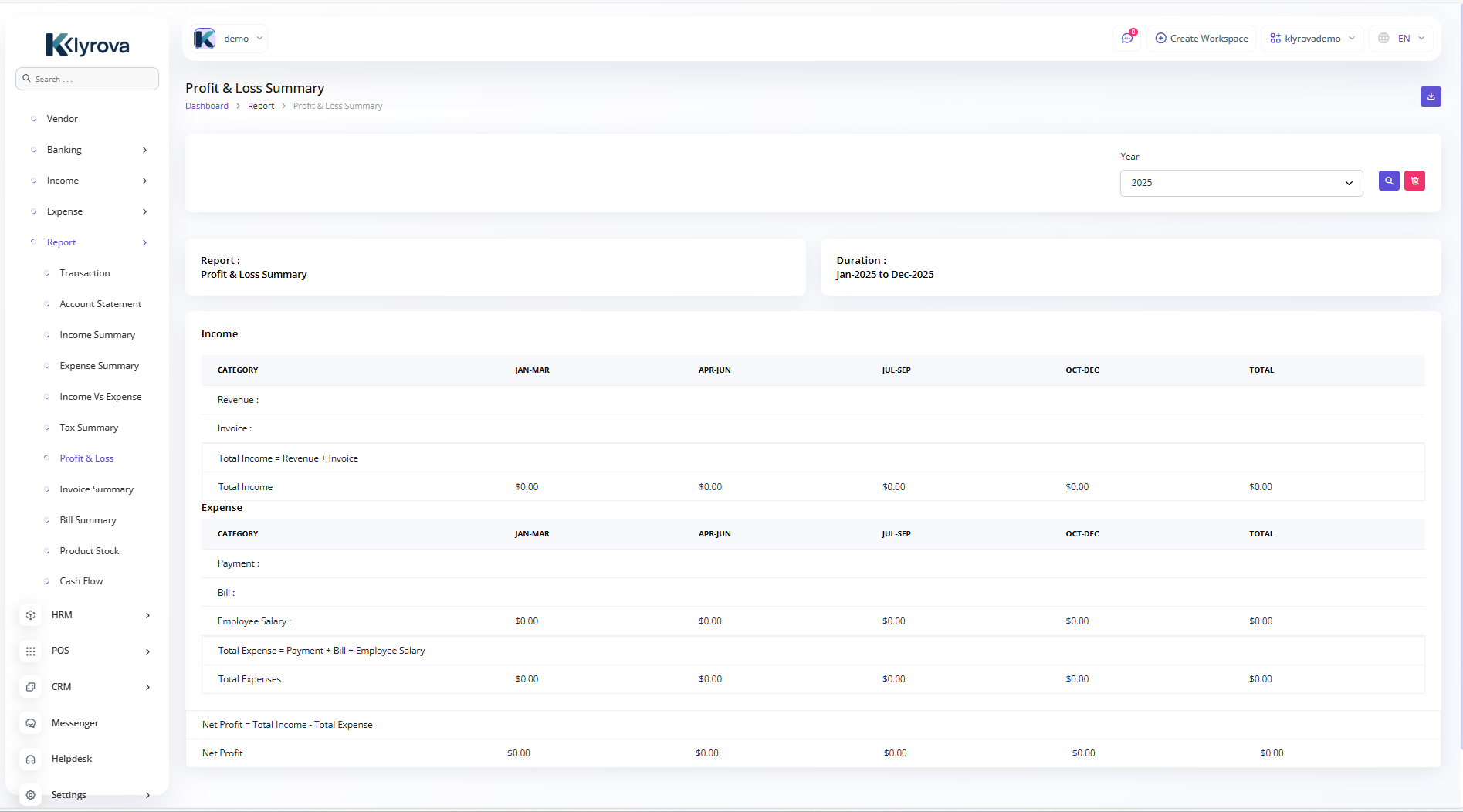Open the Cash Flow report
The image size is (1463, 812).
[x=81, y=581]
